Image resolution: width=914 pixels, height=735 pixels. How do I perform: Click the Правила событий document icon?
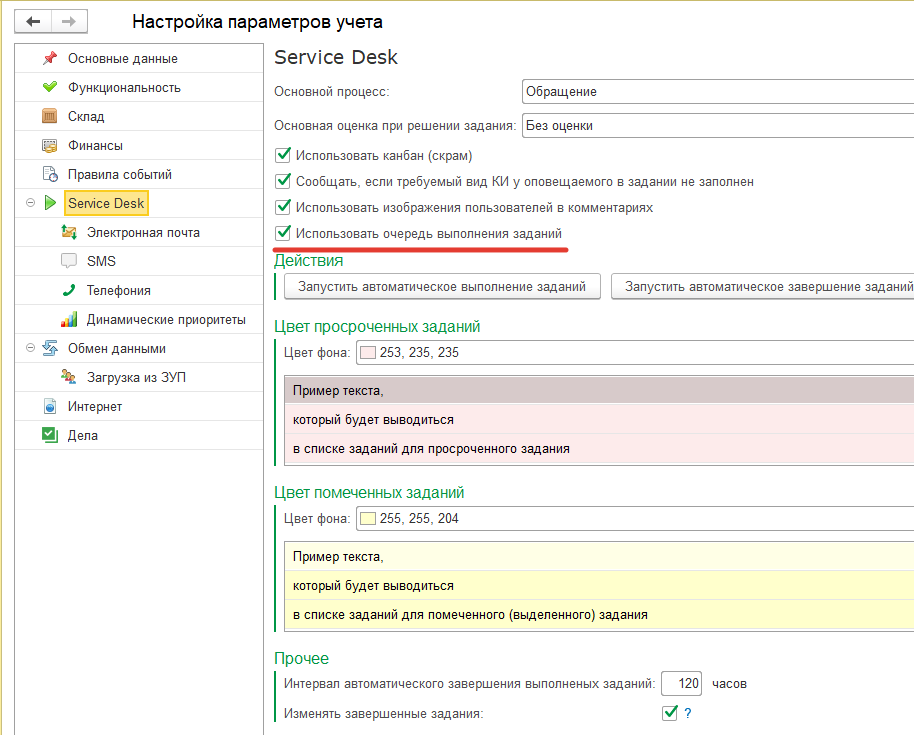pyautogui.click(x=50, y=175)
